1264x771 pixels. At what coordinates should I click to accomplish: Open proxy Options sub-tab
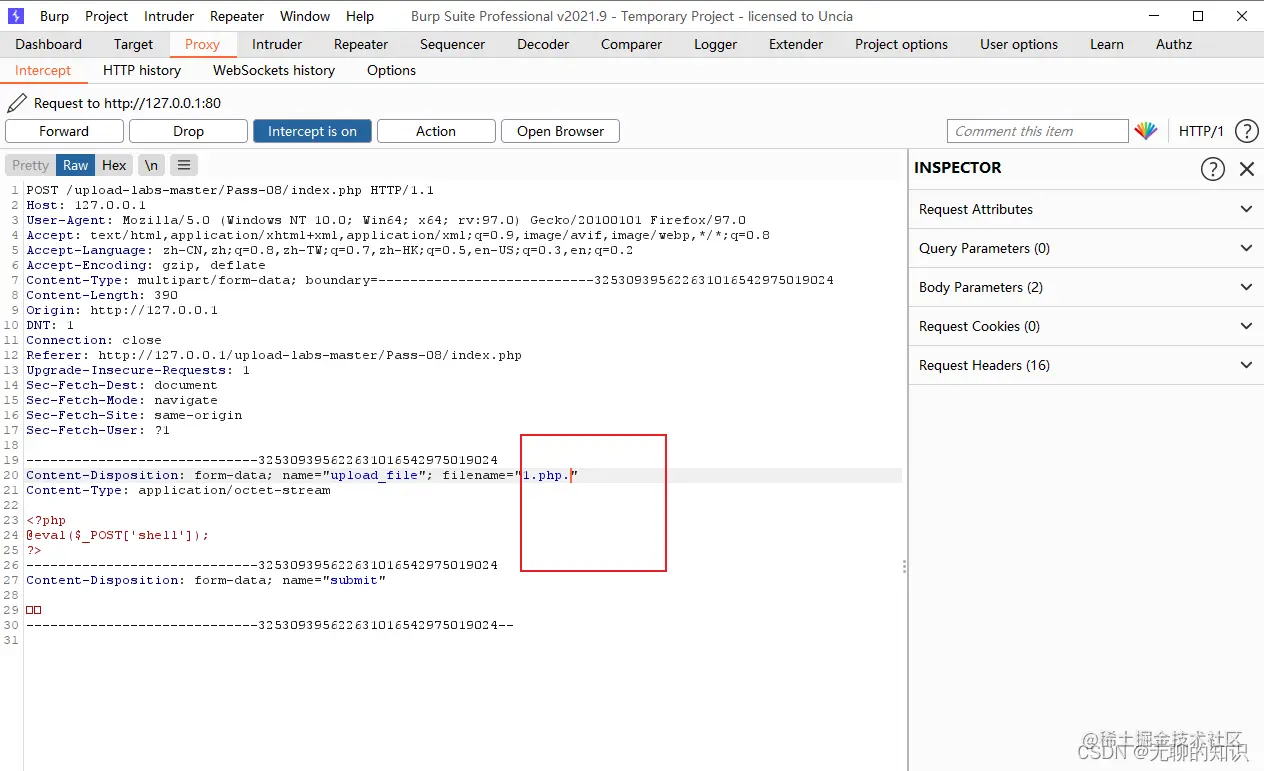(x=391, y=70)
